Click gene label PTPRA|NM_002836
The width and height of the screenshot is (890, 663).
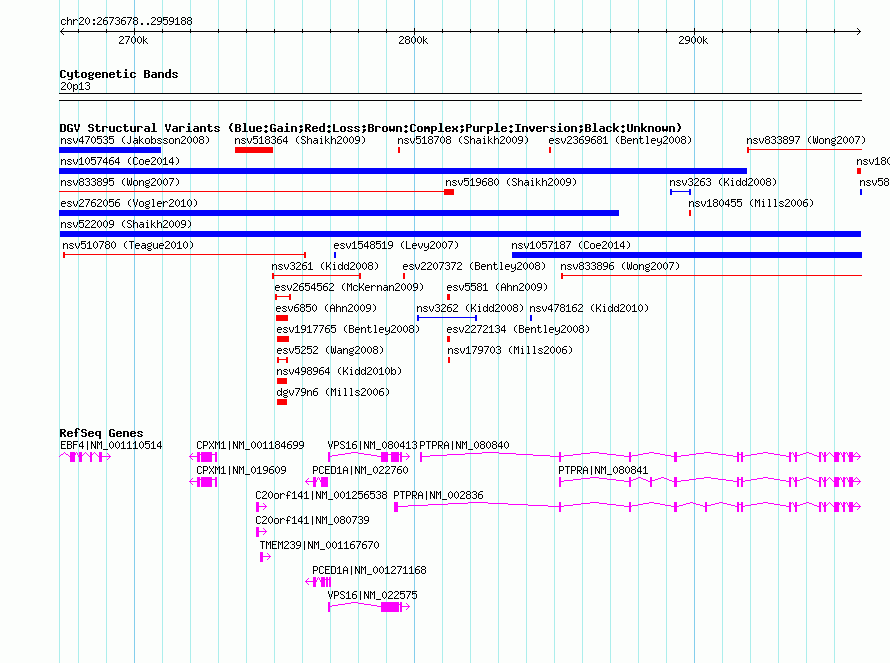[438, 495]
